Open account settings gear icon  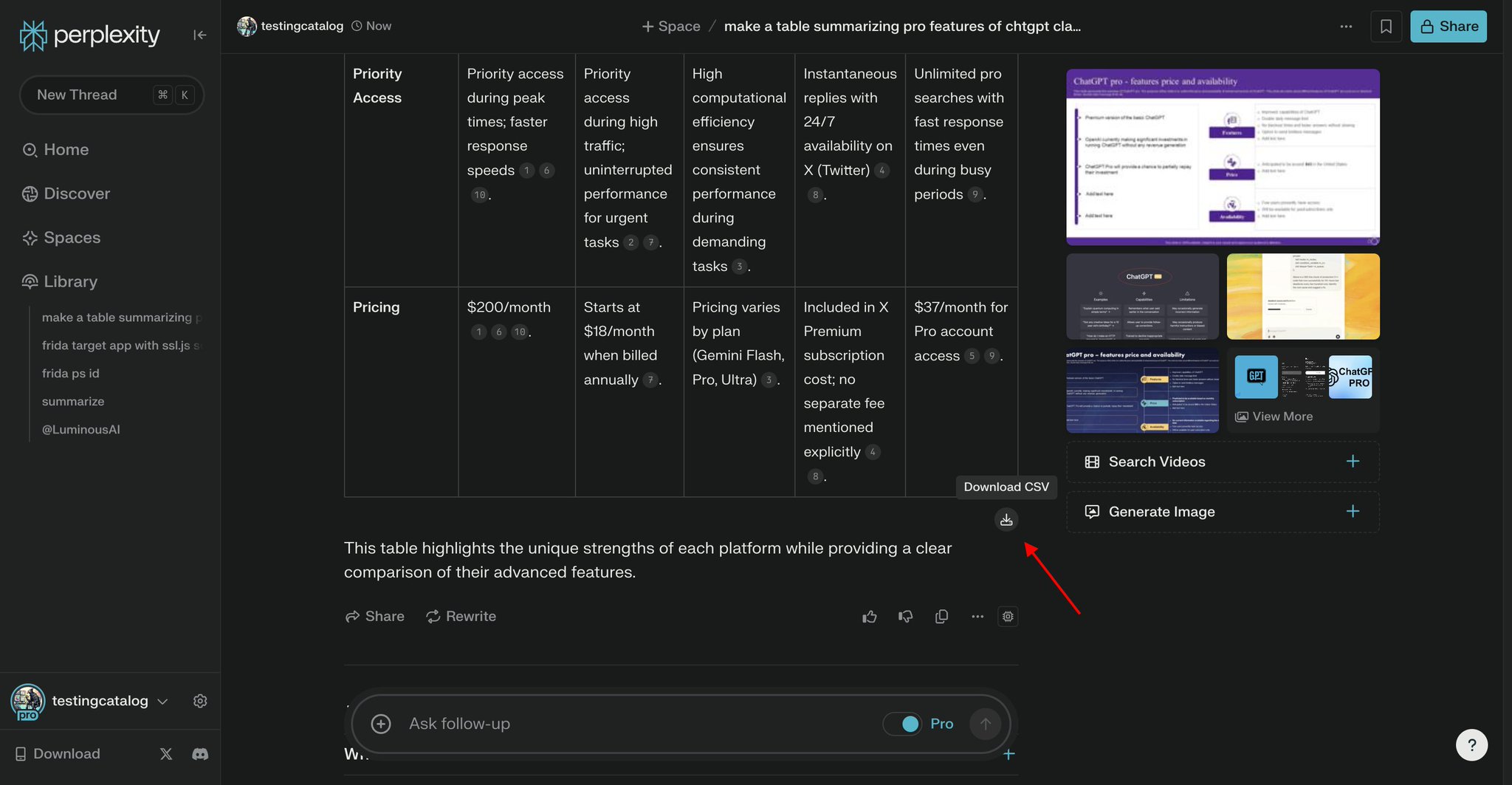point(200,701)
